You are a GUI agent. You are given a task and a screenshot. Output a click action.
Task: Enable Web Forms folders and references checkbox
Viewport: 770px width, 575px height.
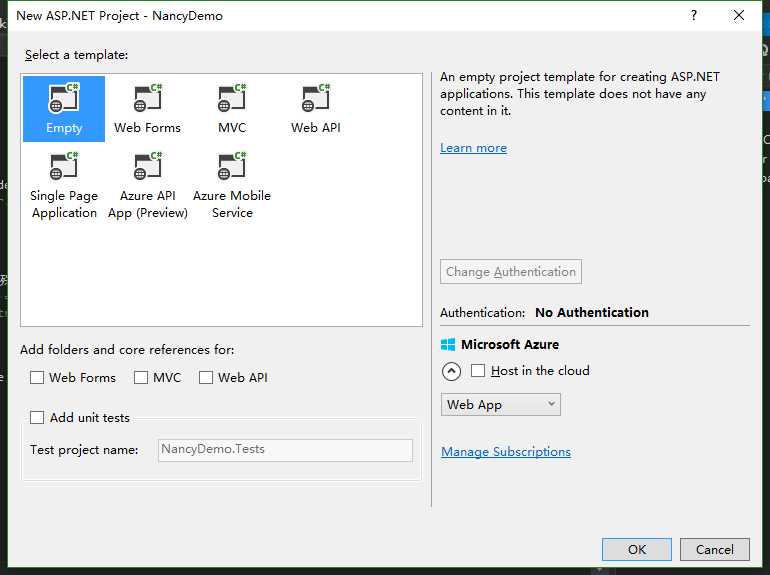pyautogui.click(x=37, y=378)
